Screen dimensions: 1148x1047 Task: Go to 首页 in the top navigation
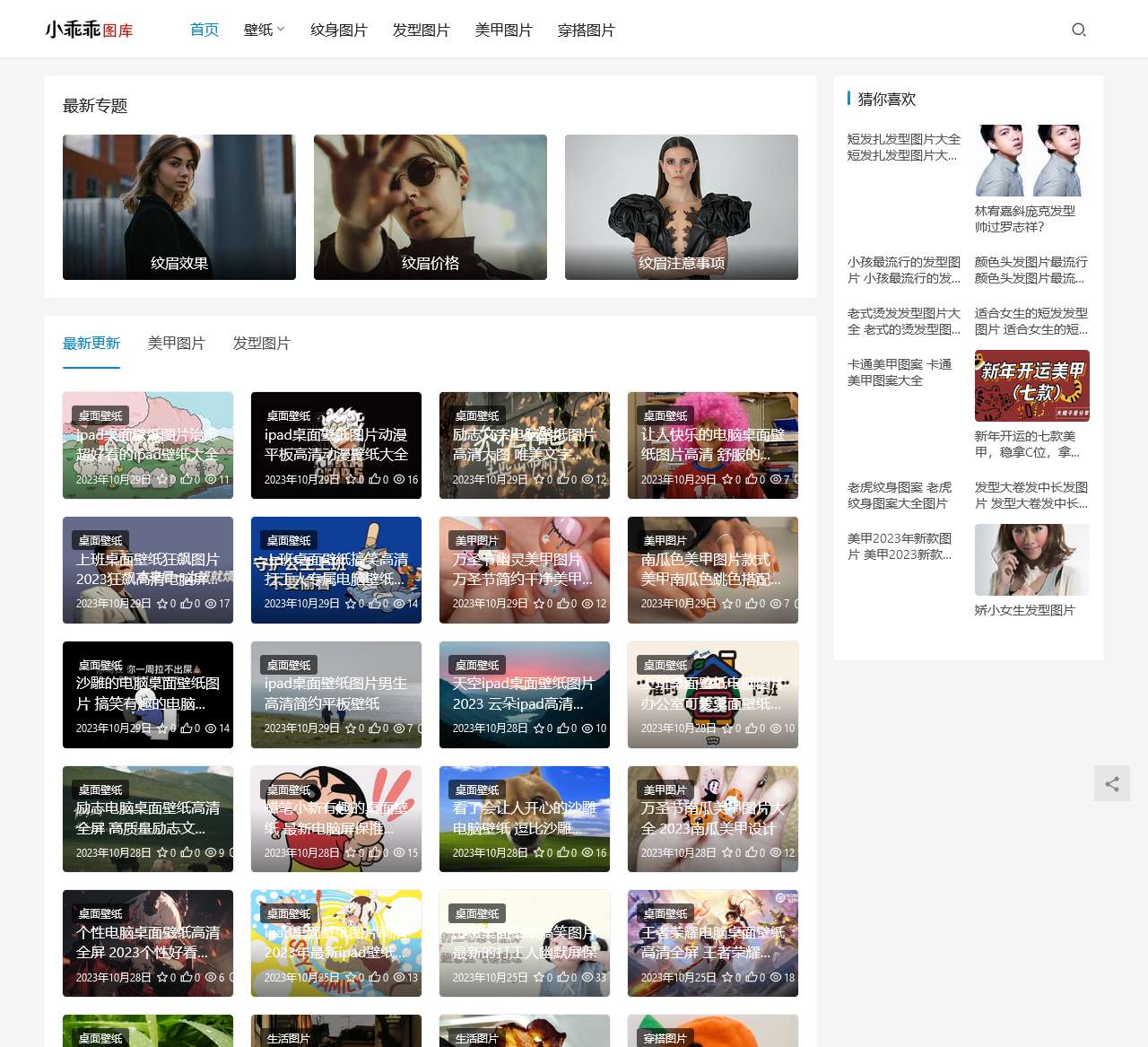(x=204, y=30)
